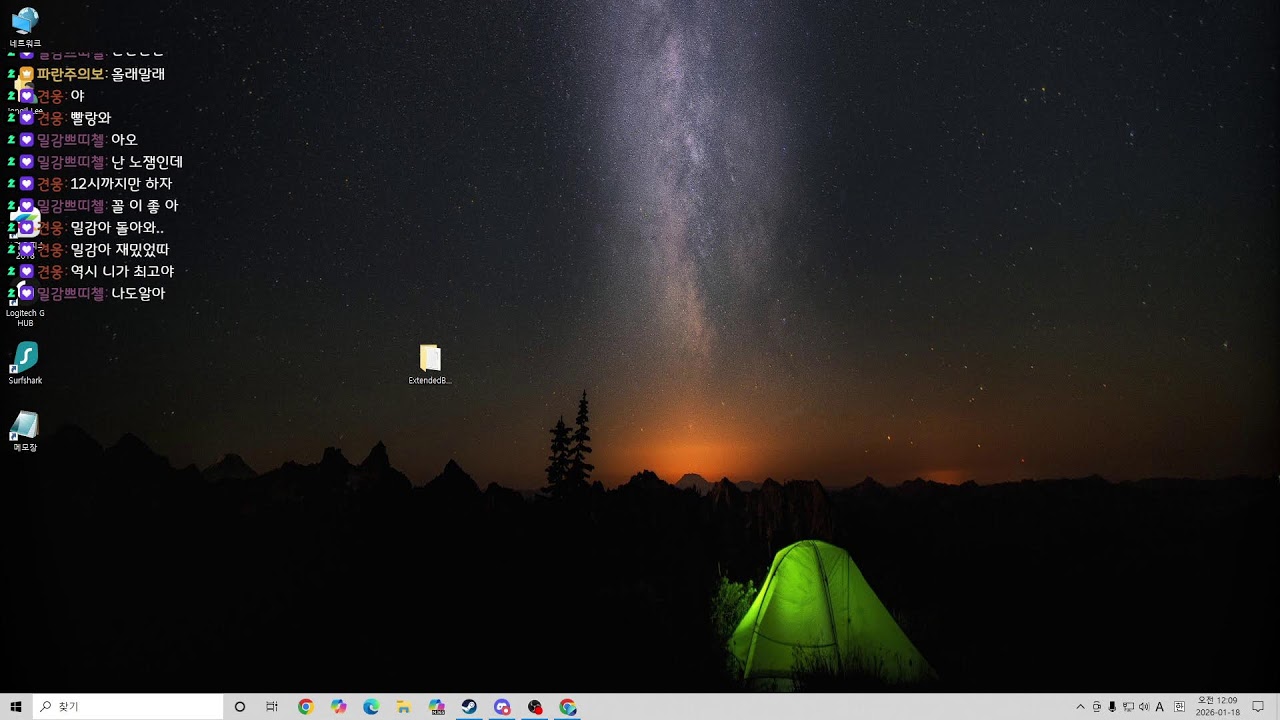Expand hidden system tray icons chevron

click(x=1080, y=707)
